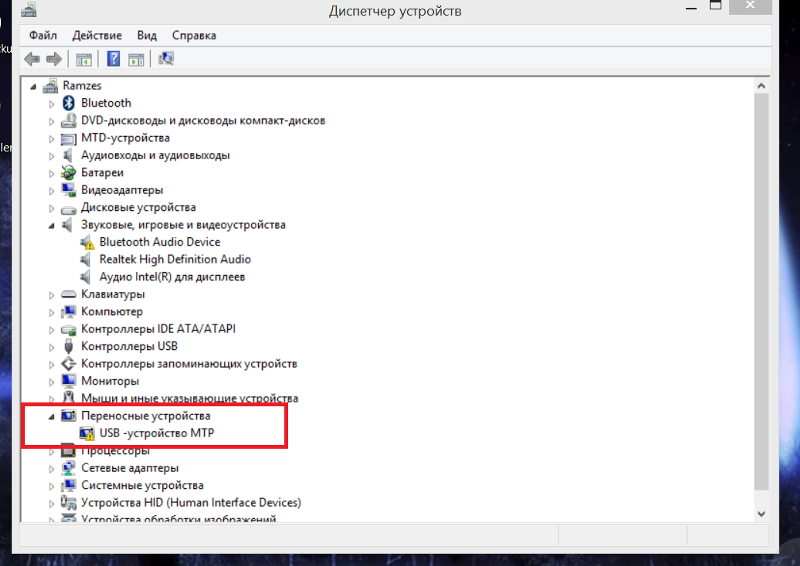Click the Компьютер category icon
Viewport: 800px width, 566px height.
(x=68, y=312)
